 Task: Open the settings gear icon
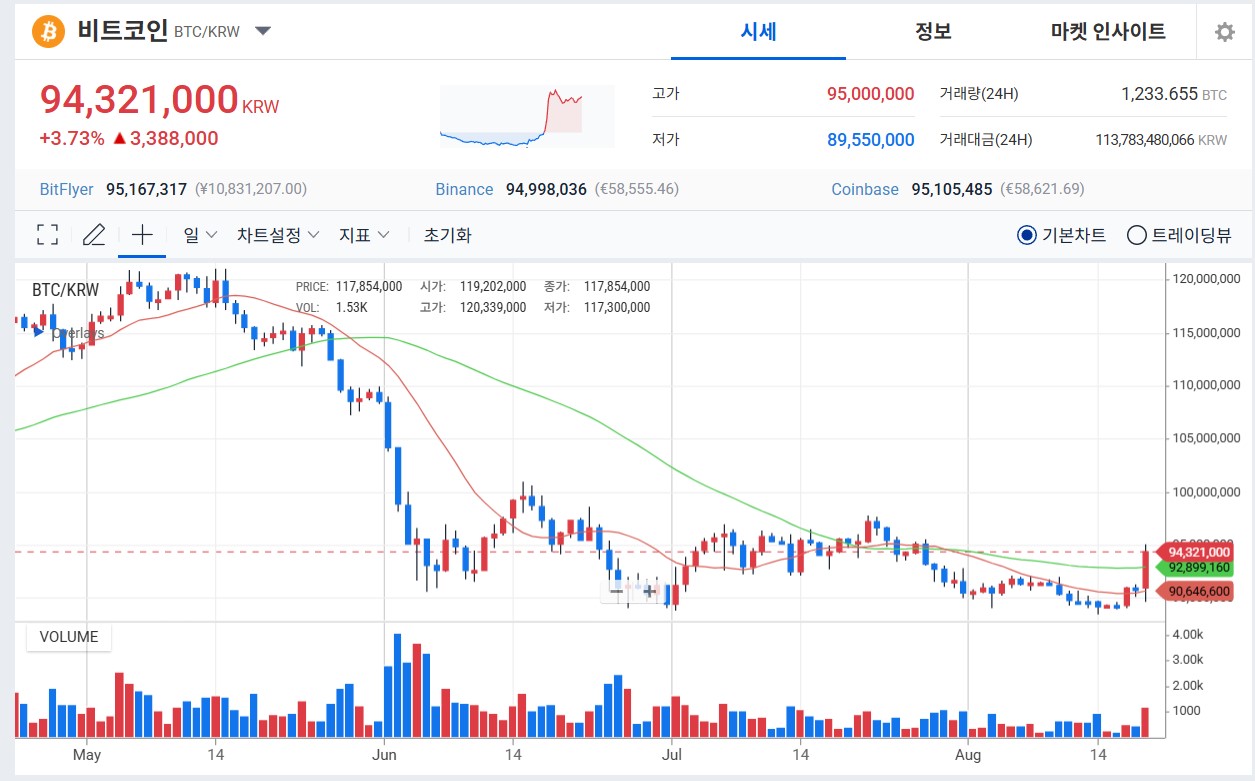pyautogui.click(x=1224, y=32)
